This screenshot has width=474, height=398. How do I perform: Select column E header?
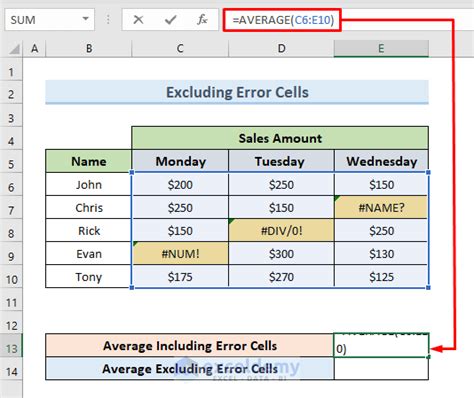381,49
